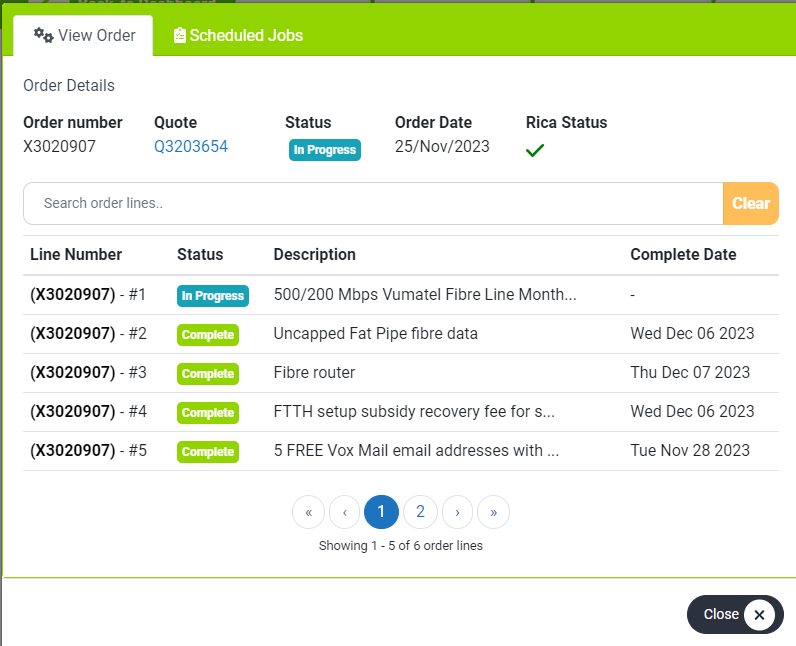This screenshot has width=796, height=646.
Task: Click the order number X3020907 value
Action: (59, 147)
